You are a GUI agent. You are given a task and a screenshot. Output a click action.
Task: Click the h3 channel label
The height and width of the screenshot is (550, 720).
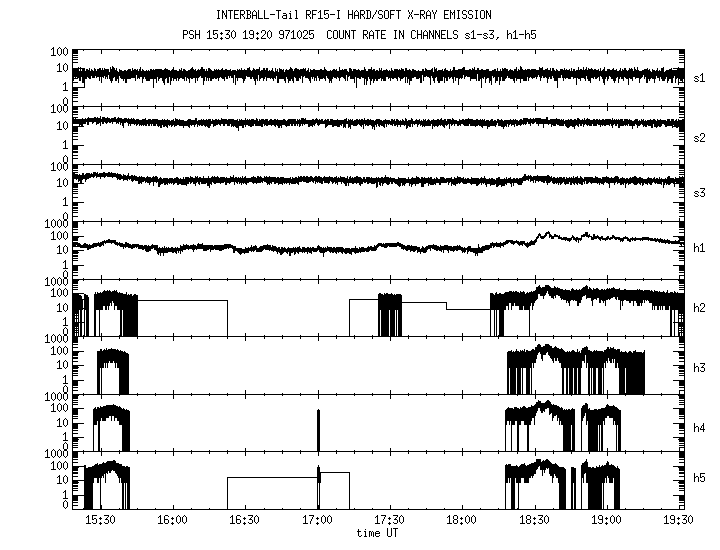(700, 367)
